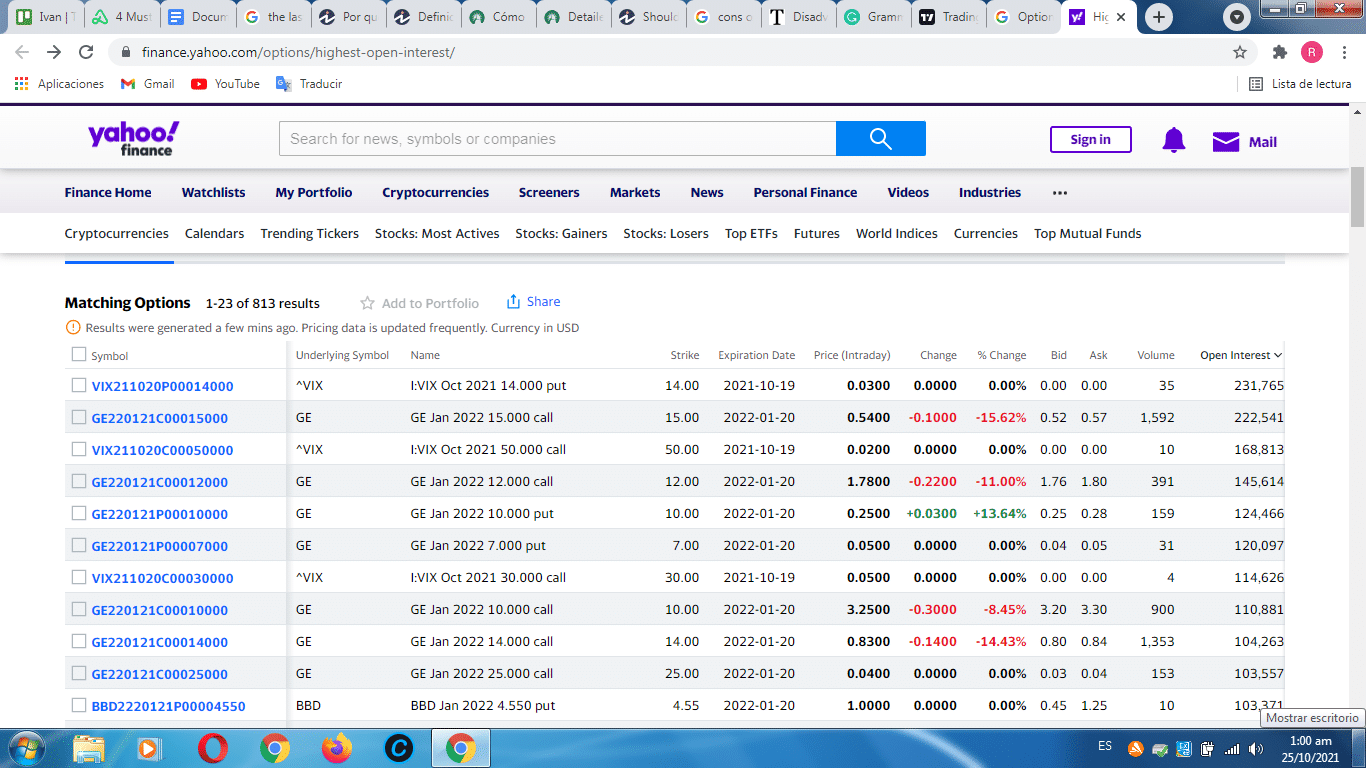
Task: Switch to the Grammarly browser tab
Action: click(x=873, y=17)
